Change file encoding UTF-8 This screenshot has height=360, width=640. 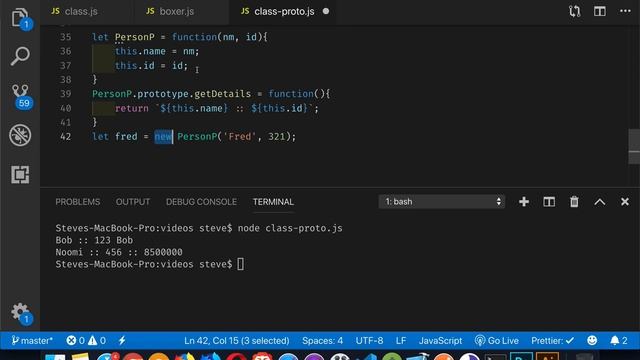tap(369, 340)
